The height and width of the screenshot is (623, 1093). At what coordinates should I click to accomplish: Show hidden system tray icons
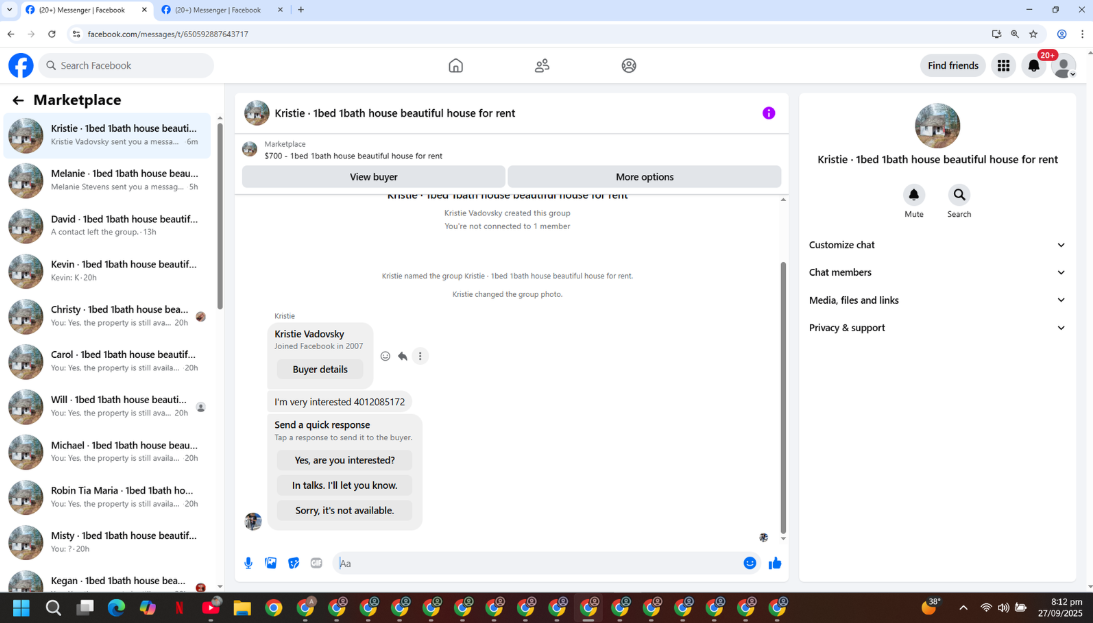[963, 608]
